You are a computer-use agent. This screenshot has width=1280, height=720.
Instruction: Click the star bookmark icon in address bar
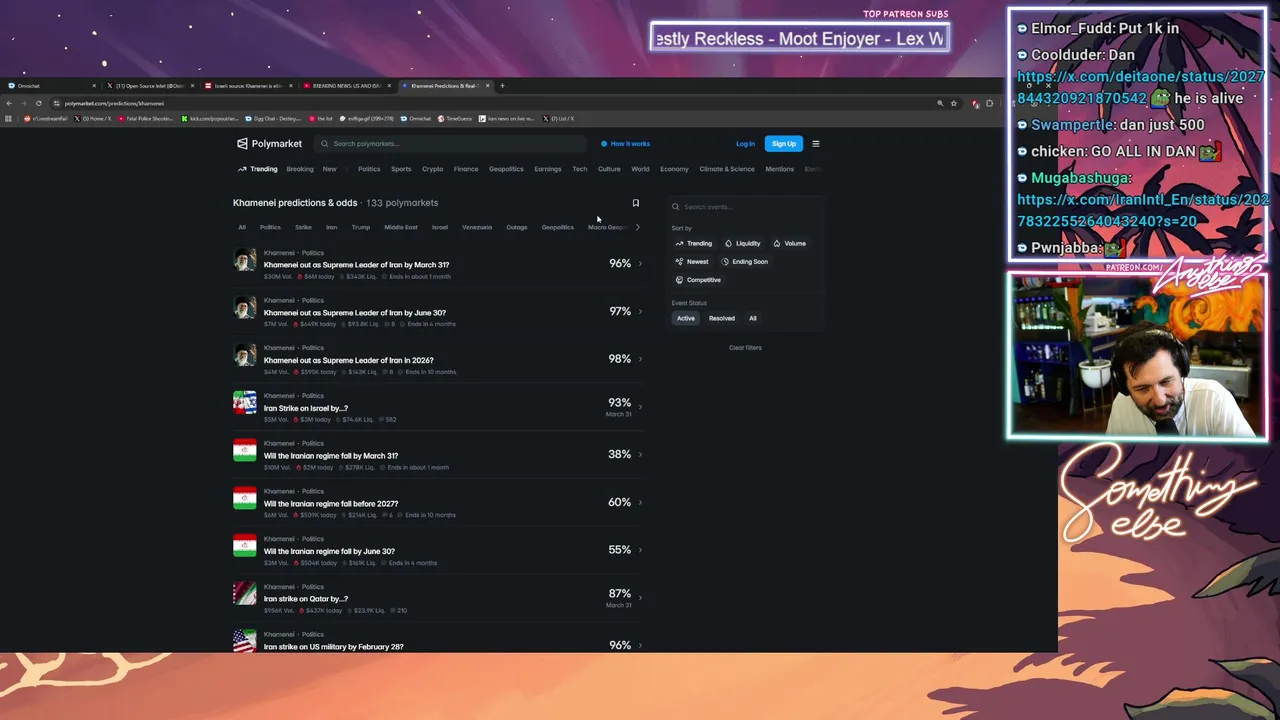click(954, 103)
